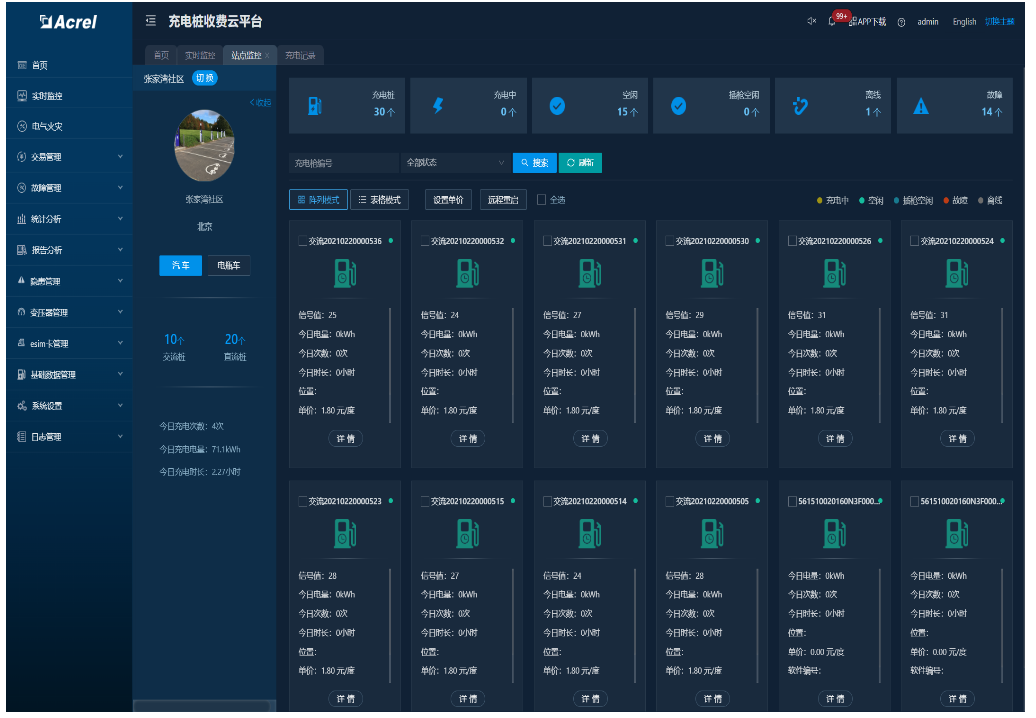
Task: Click the muted speaker icon in header
Action: click(x=811, y=21)
